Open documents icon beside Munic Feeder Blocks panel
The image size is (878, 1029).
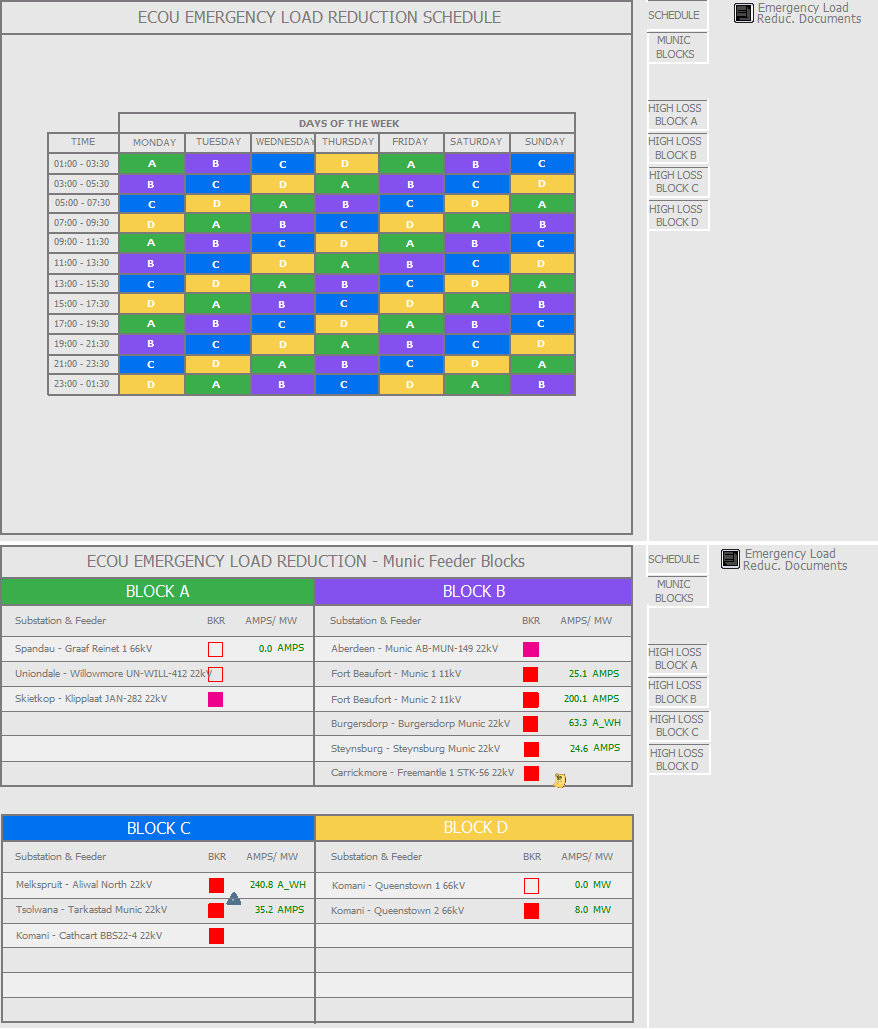(x=730, y=559)
